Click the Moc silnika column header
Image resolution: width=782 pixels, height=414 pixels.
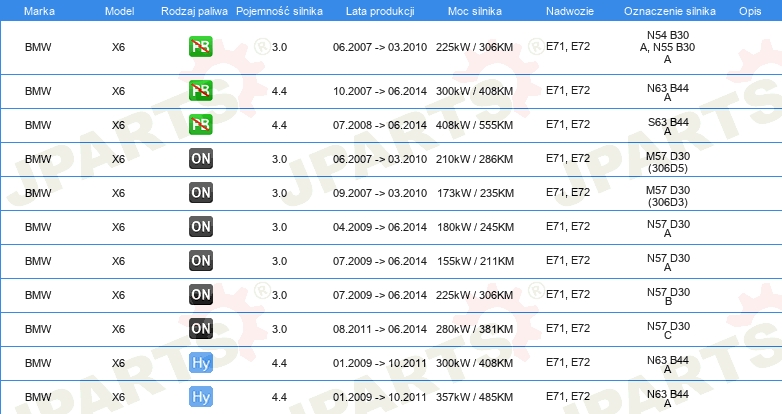(x=475, y=11)
